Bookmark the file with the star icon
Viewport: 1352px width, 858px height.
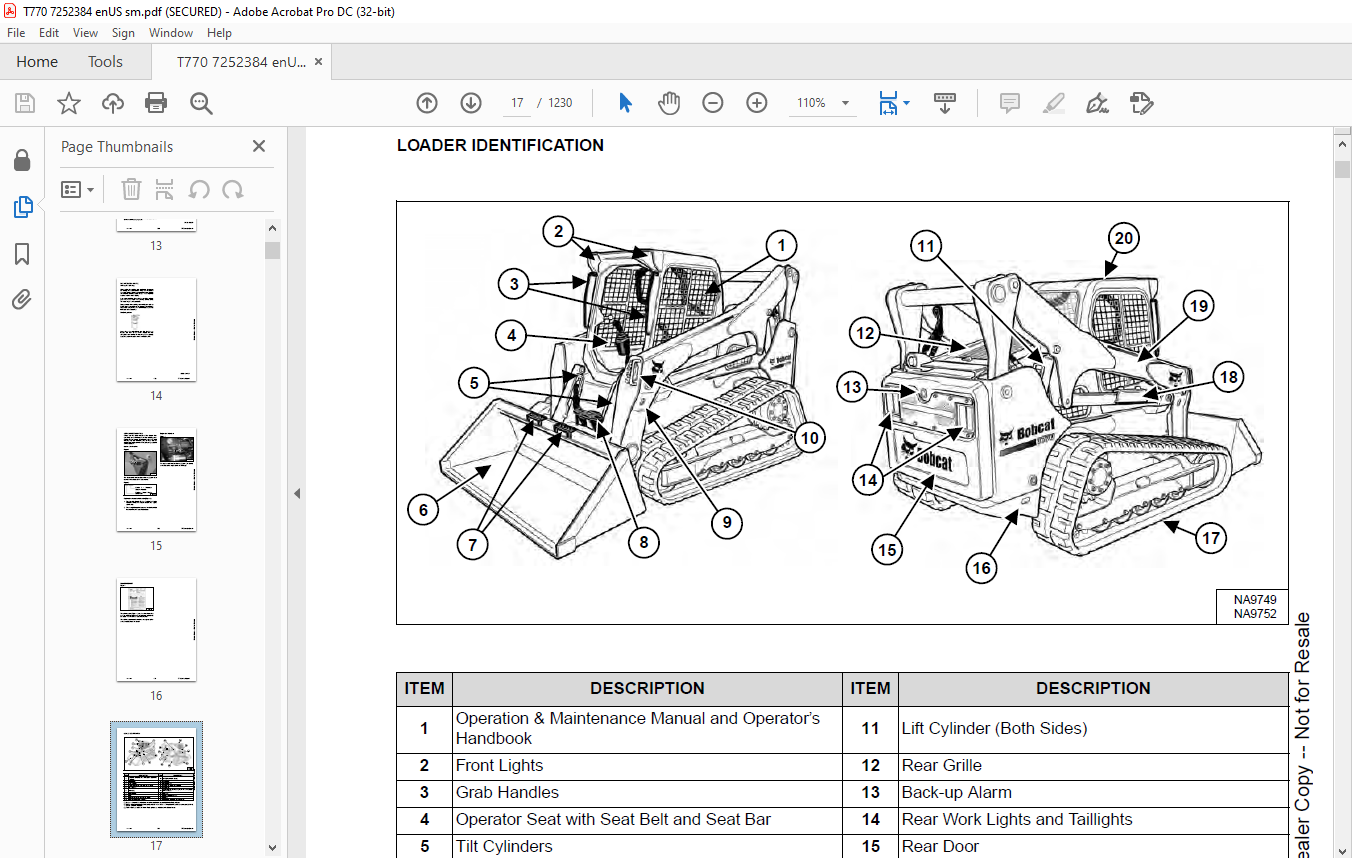coord(69,103)
